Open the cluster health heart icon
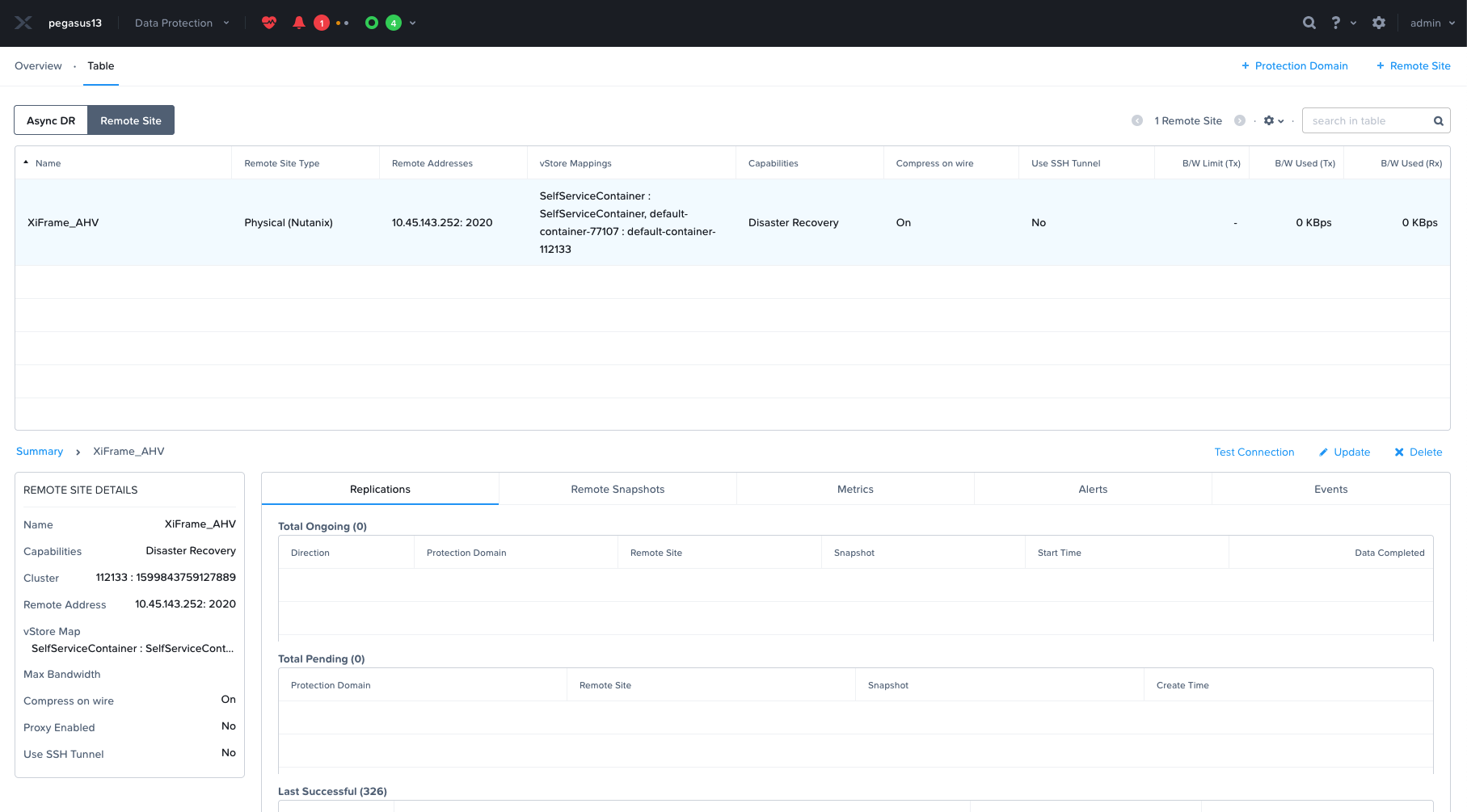The height and width of the screenshot is (812, 1467). [x=269, y=23]
